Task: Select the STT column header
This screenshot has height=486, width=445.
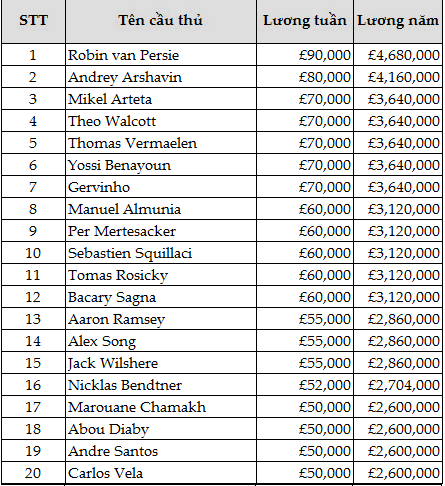Action: pyautogui.click(x=33, y=22)
